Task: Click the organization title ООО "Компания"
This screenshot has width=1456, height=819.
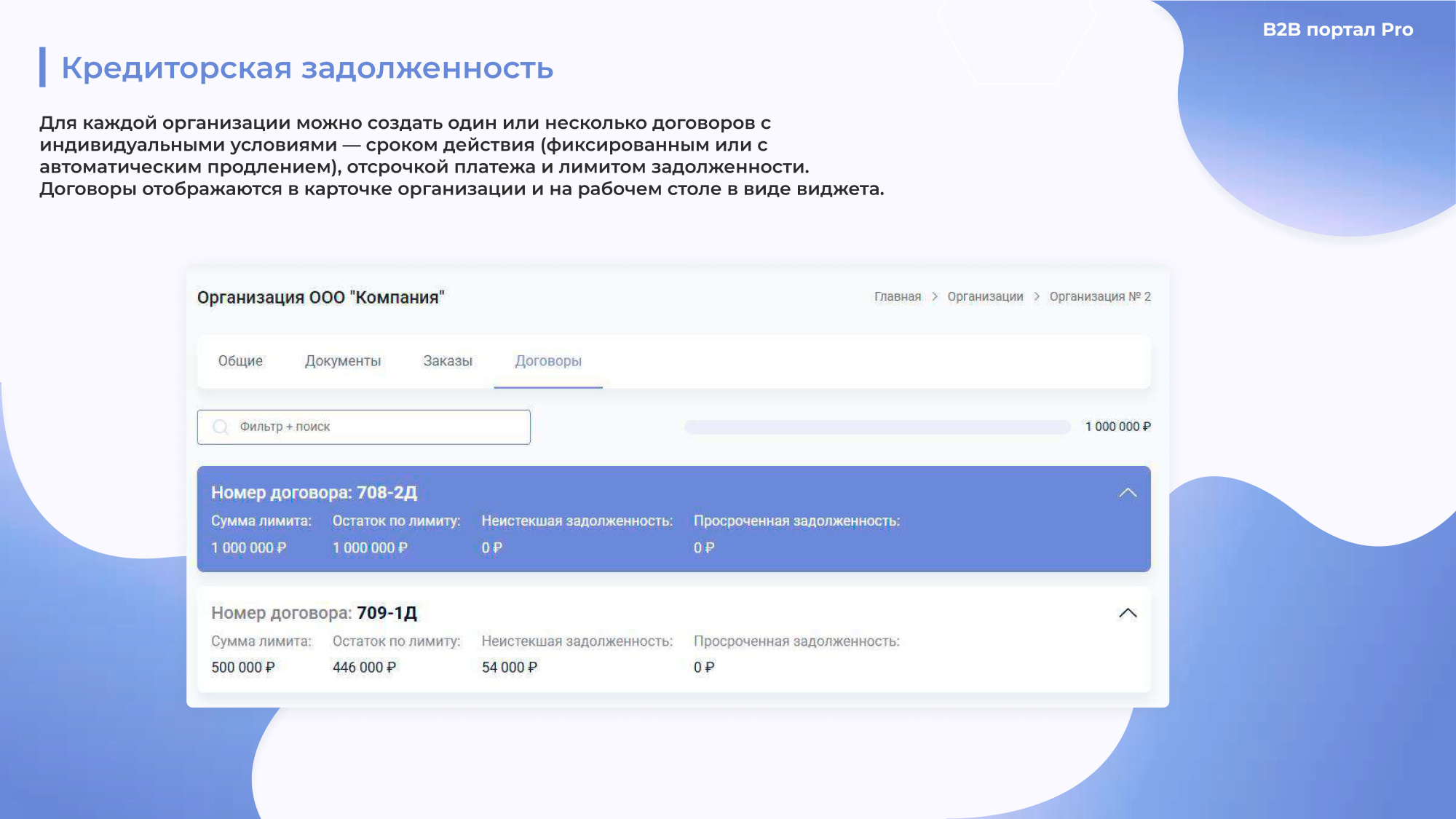Action: coord(323,297)
